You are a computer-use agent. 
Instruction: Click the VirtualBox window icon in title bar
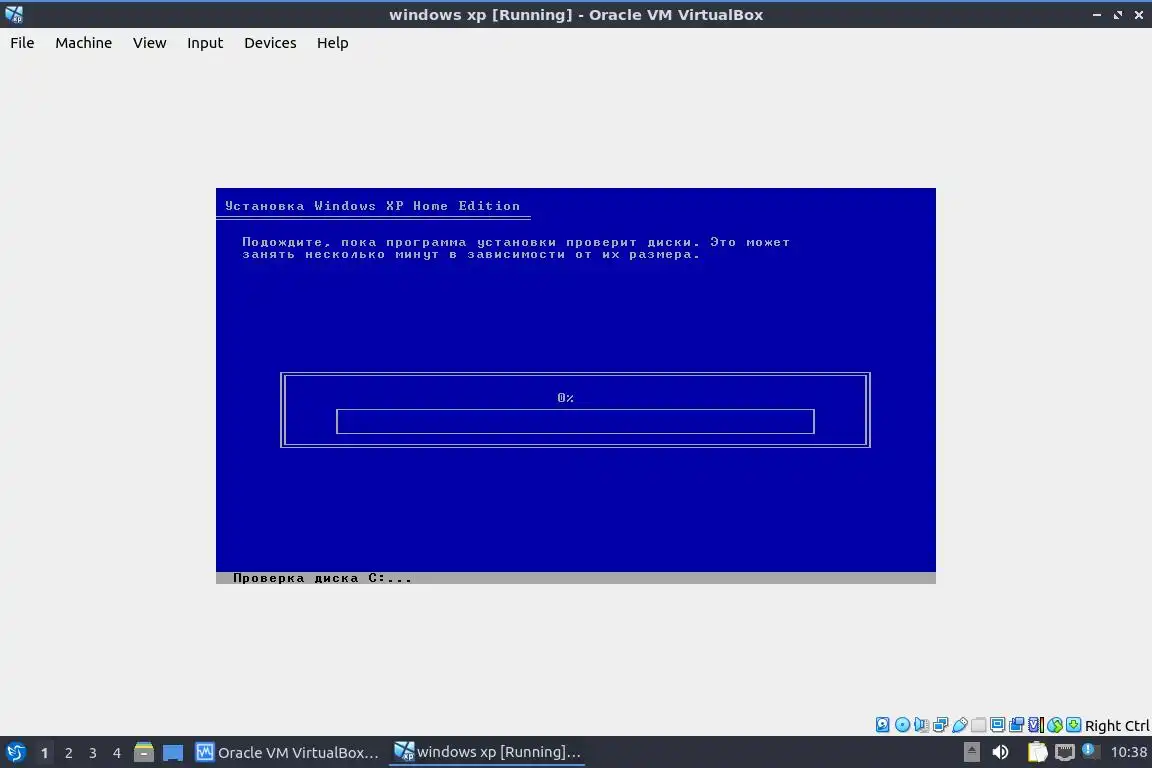pyautogui.click(x=14, y=14)
